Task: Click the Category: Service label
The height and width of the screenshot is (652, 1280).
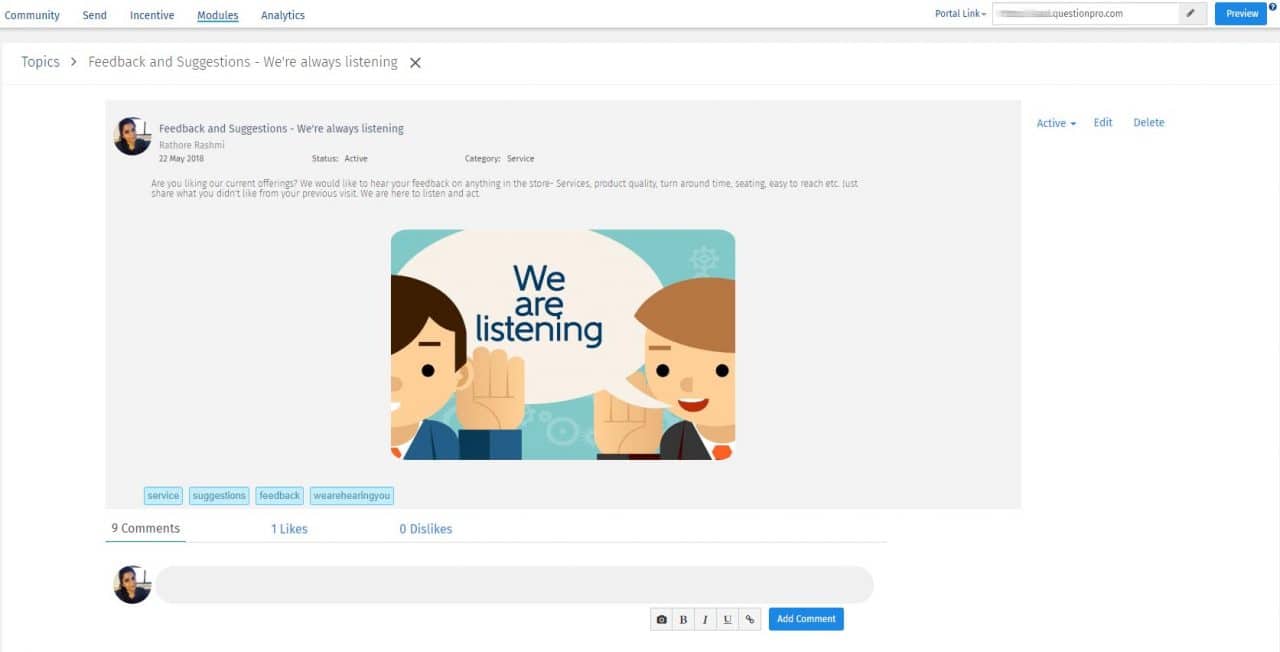Action: tap(499, 159)
